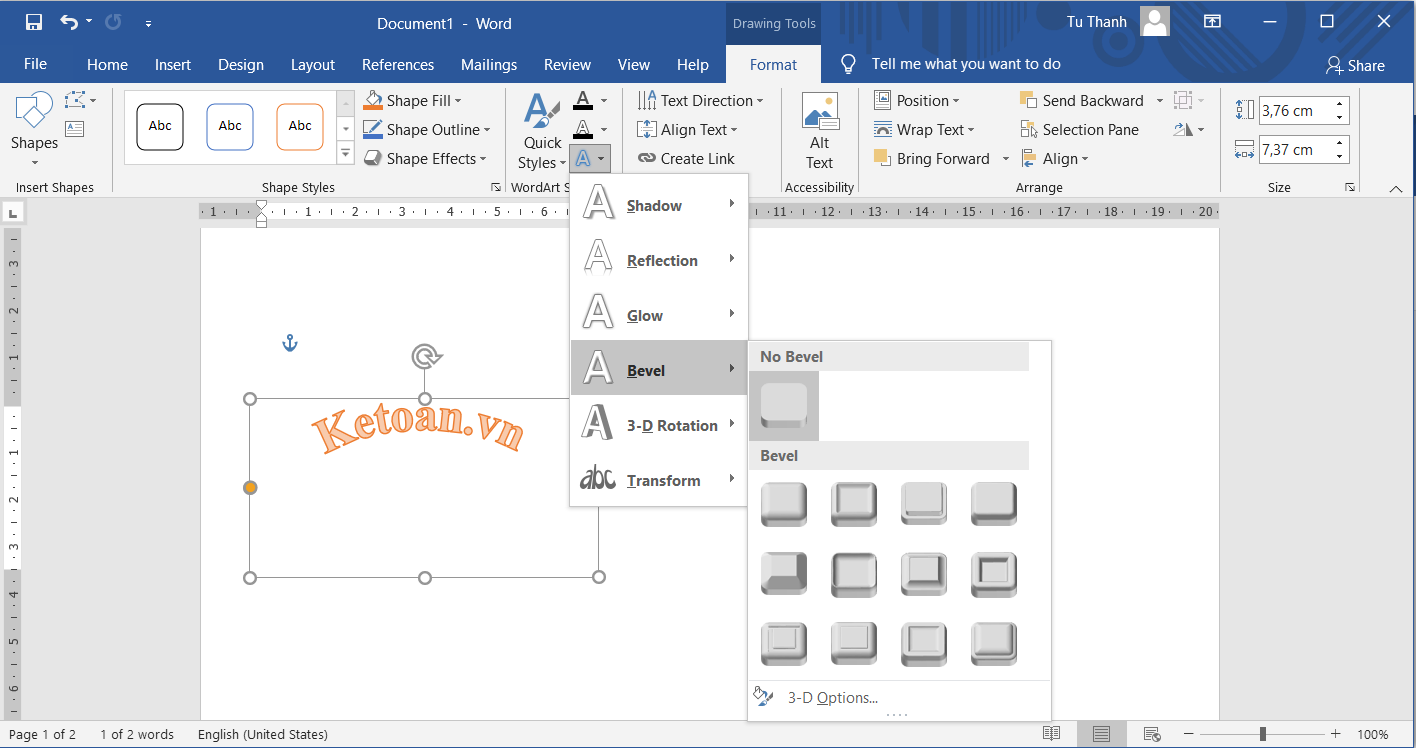The image size is (1416, 748).
Task: Select the No Bevel thumbnail option
Action: 784,406
